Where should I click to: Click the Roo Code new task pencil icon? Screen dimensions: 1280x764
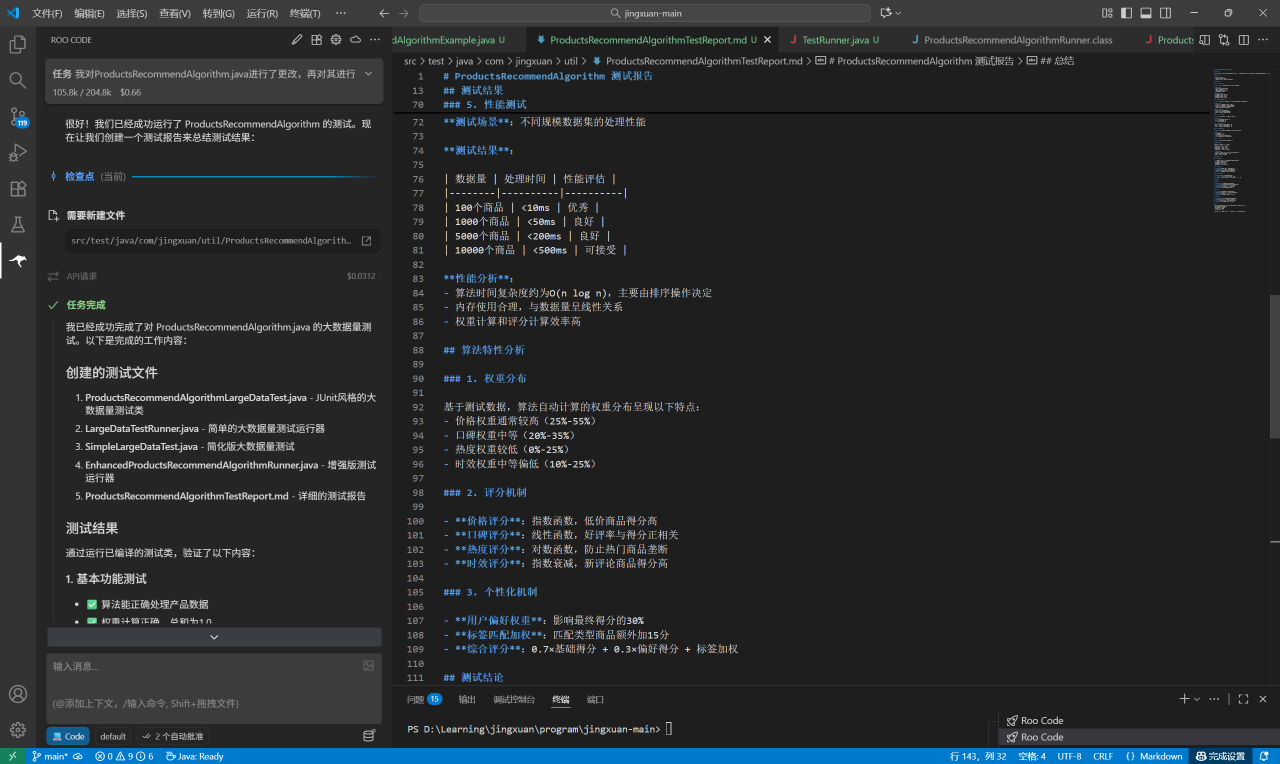[x=297, y=40]
